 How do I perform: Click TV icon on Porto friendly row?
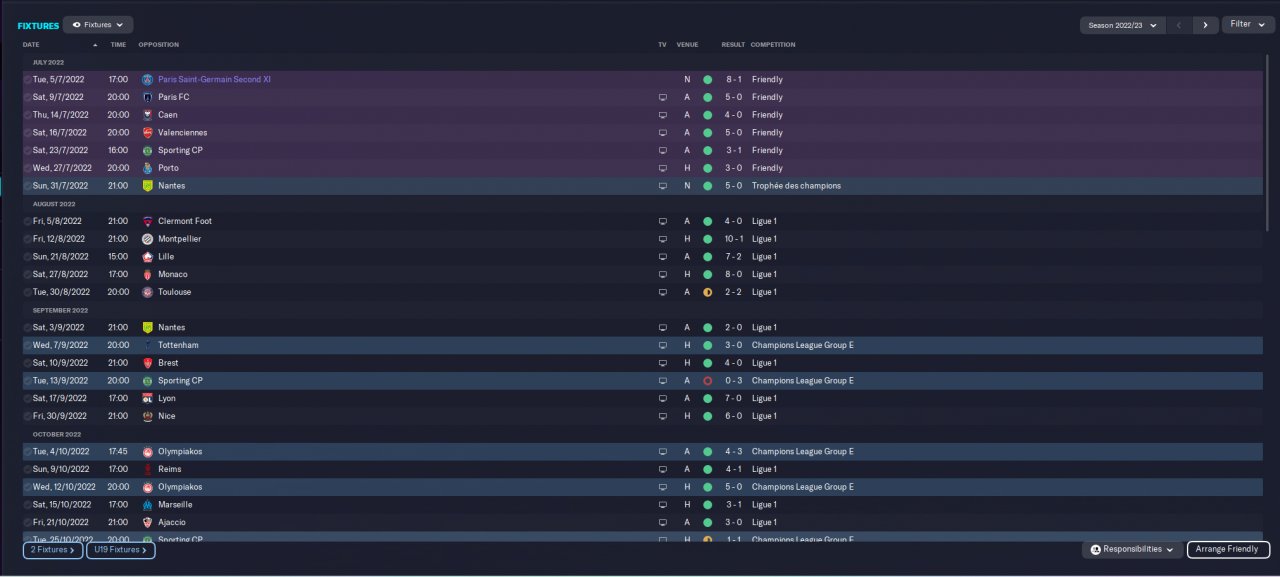662,168
